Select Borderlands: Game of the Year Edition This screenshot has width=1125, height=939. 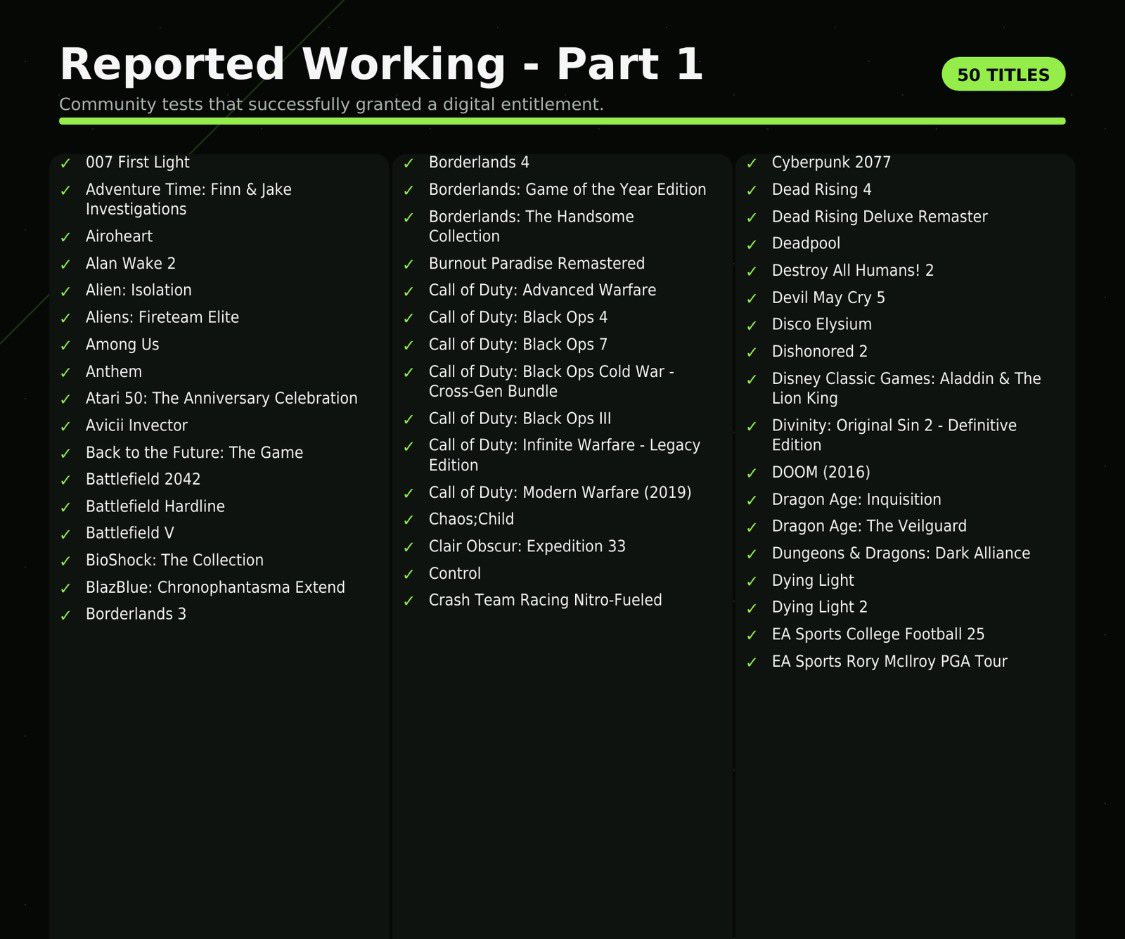pos(567,189)
